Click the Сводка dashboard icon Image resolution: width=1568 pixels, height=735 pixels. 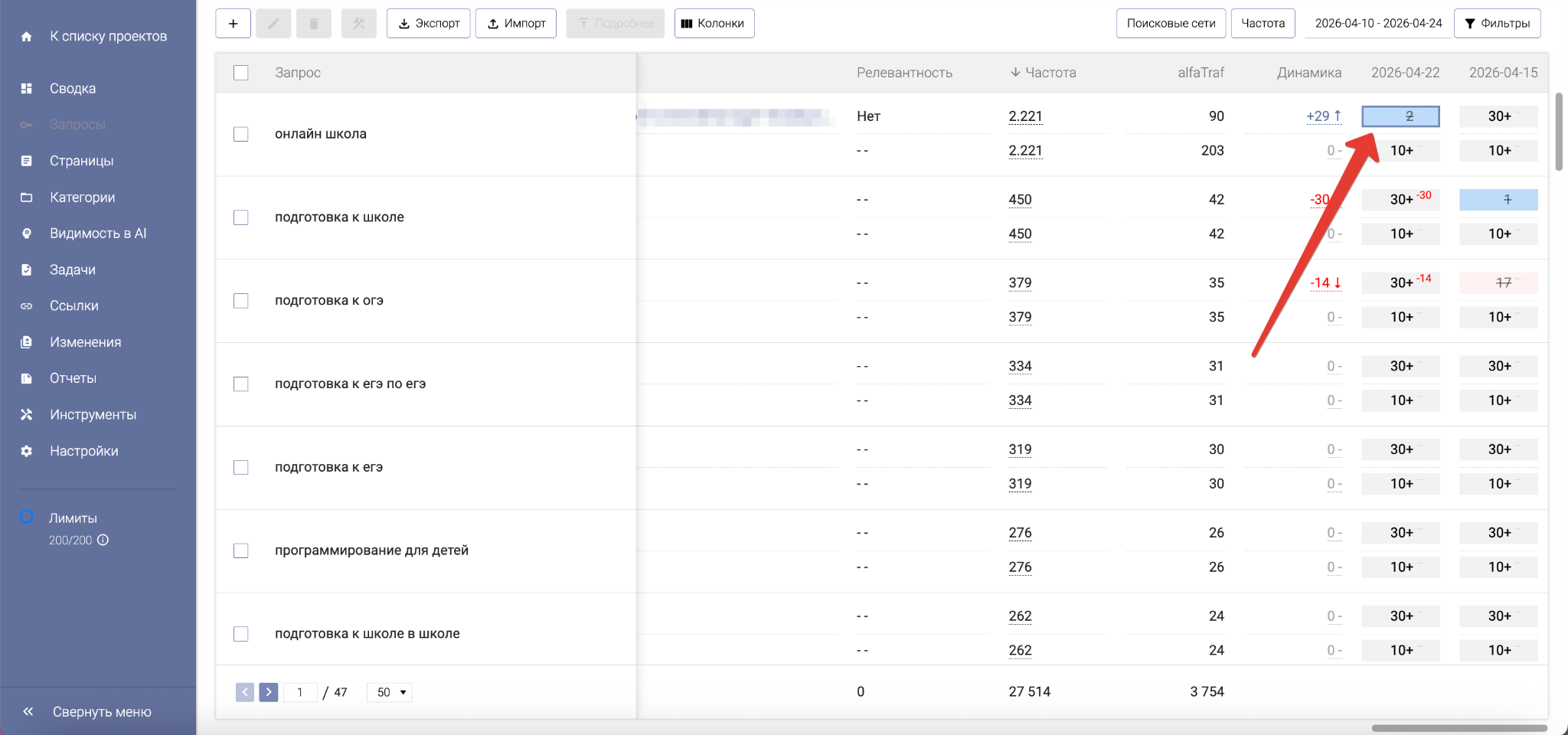[x=27, y=88]
